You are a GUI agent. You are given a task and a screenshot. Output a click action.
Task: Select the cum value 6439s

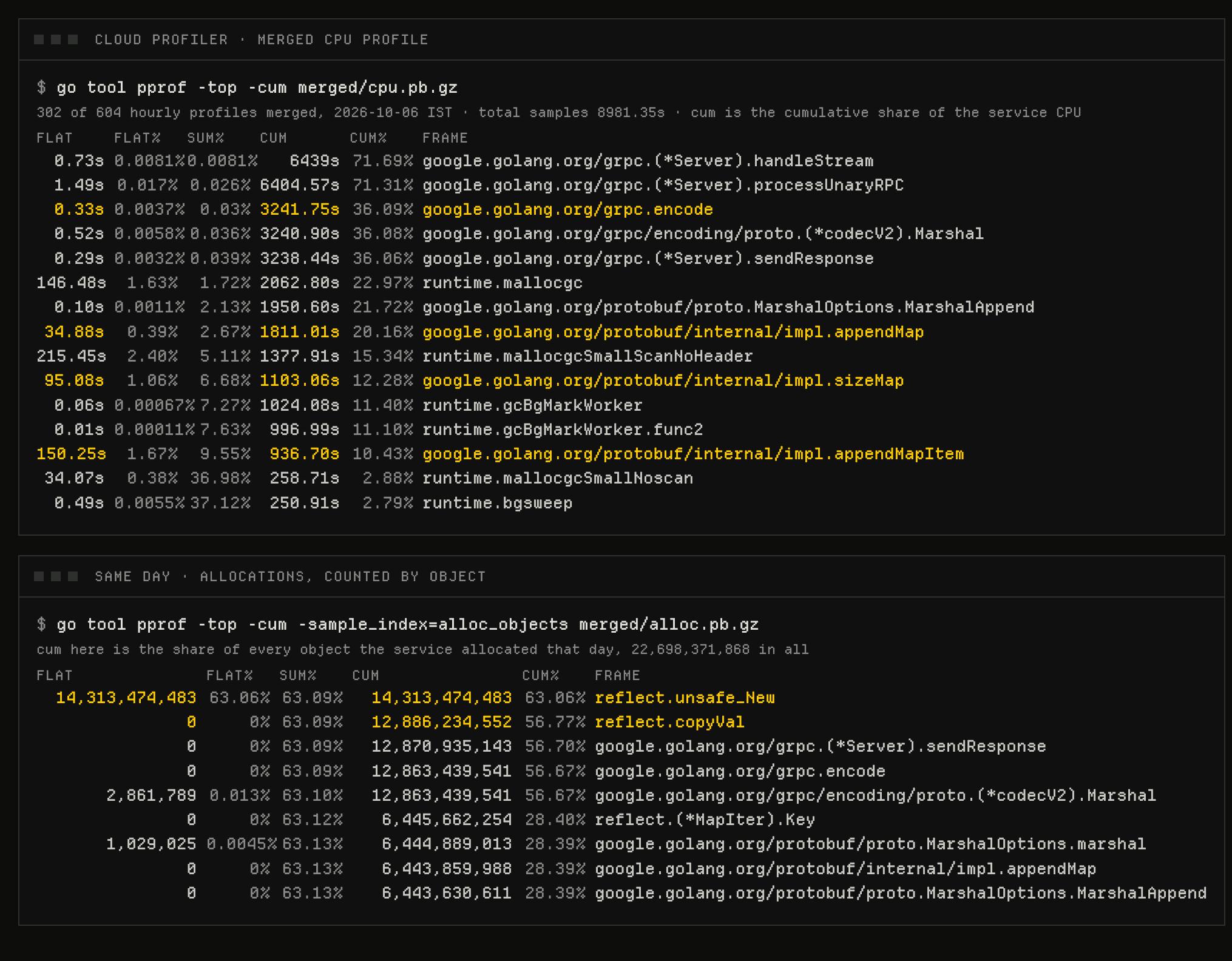[314, 161]
